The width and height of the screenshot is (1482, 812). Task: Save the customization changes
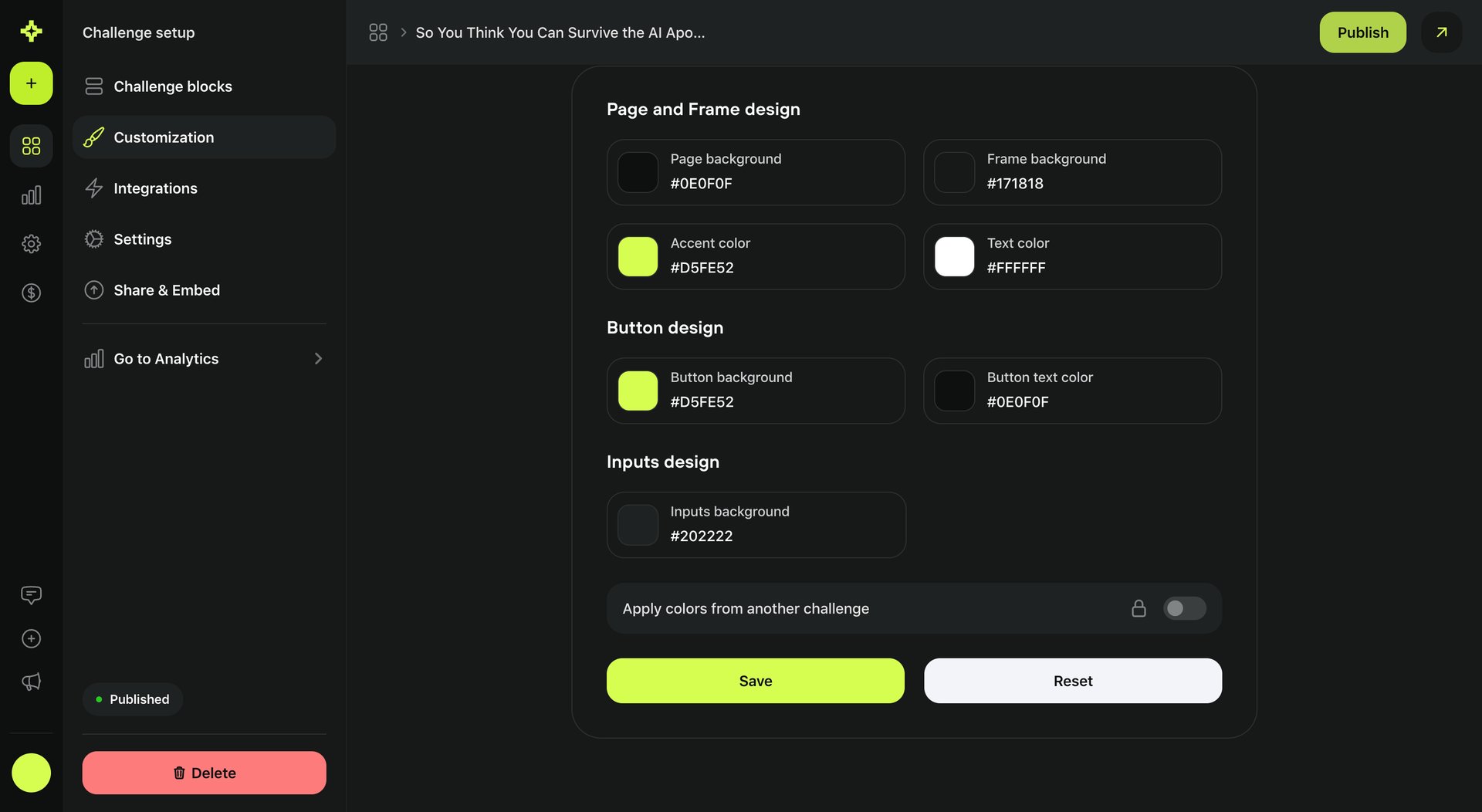coord(755,681)
